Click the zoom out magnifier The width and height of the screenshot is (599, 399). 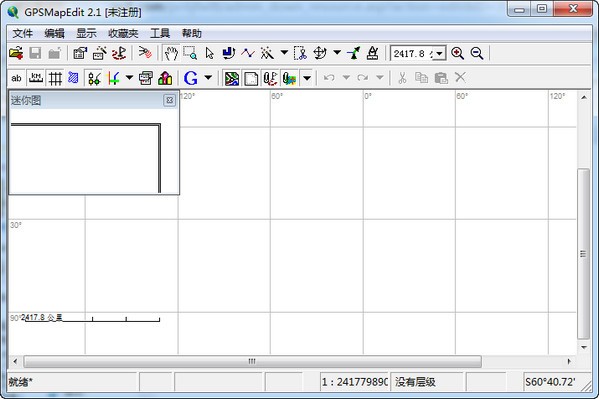[x=477, y=53]
